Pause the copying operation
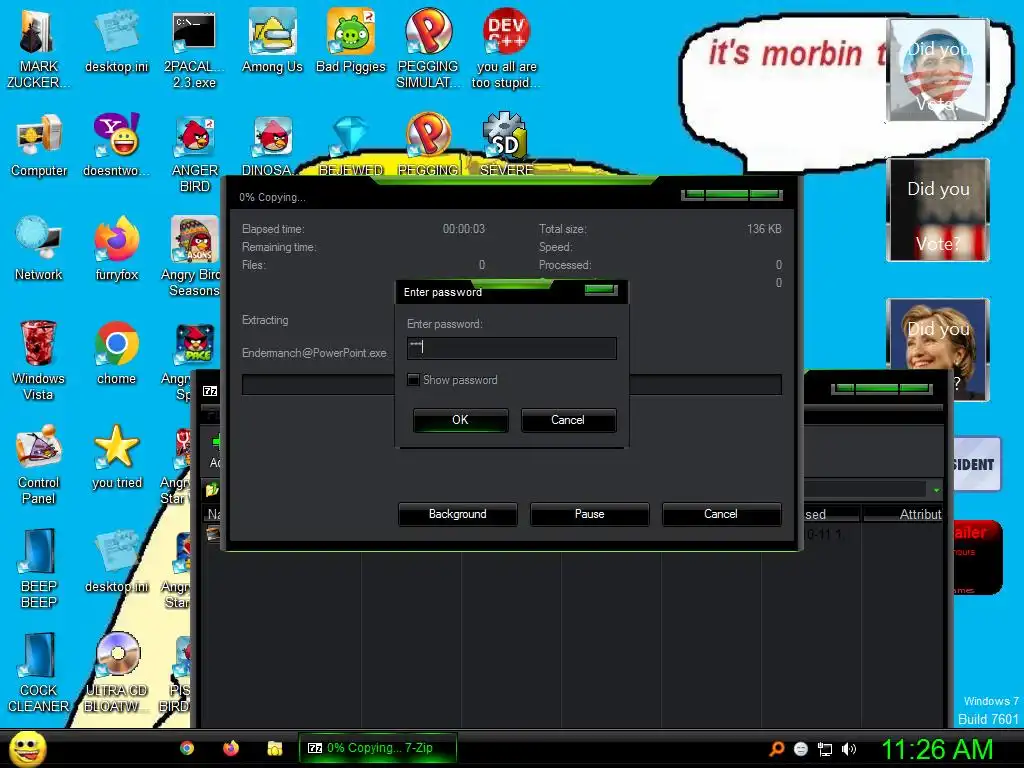Screen dimensions: 1024x768 (x=589, y=514)
